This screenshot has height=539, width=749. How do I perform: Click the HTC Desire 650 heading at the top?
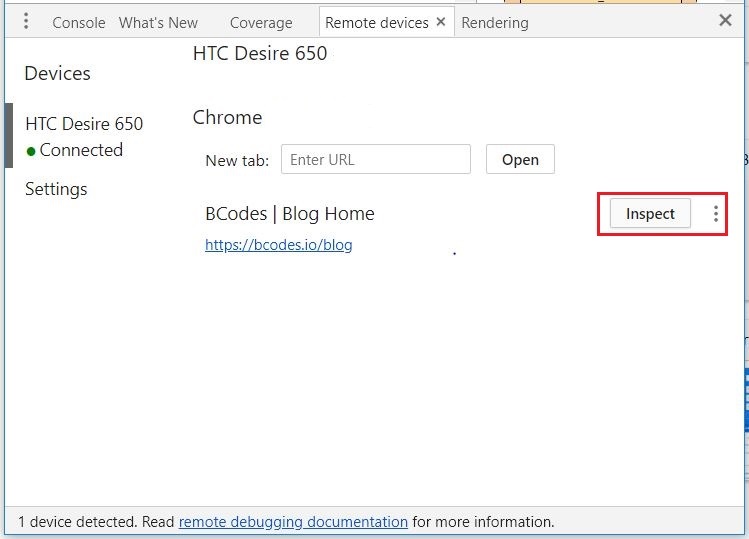coord(260,53)
